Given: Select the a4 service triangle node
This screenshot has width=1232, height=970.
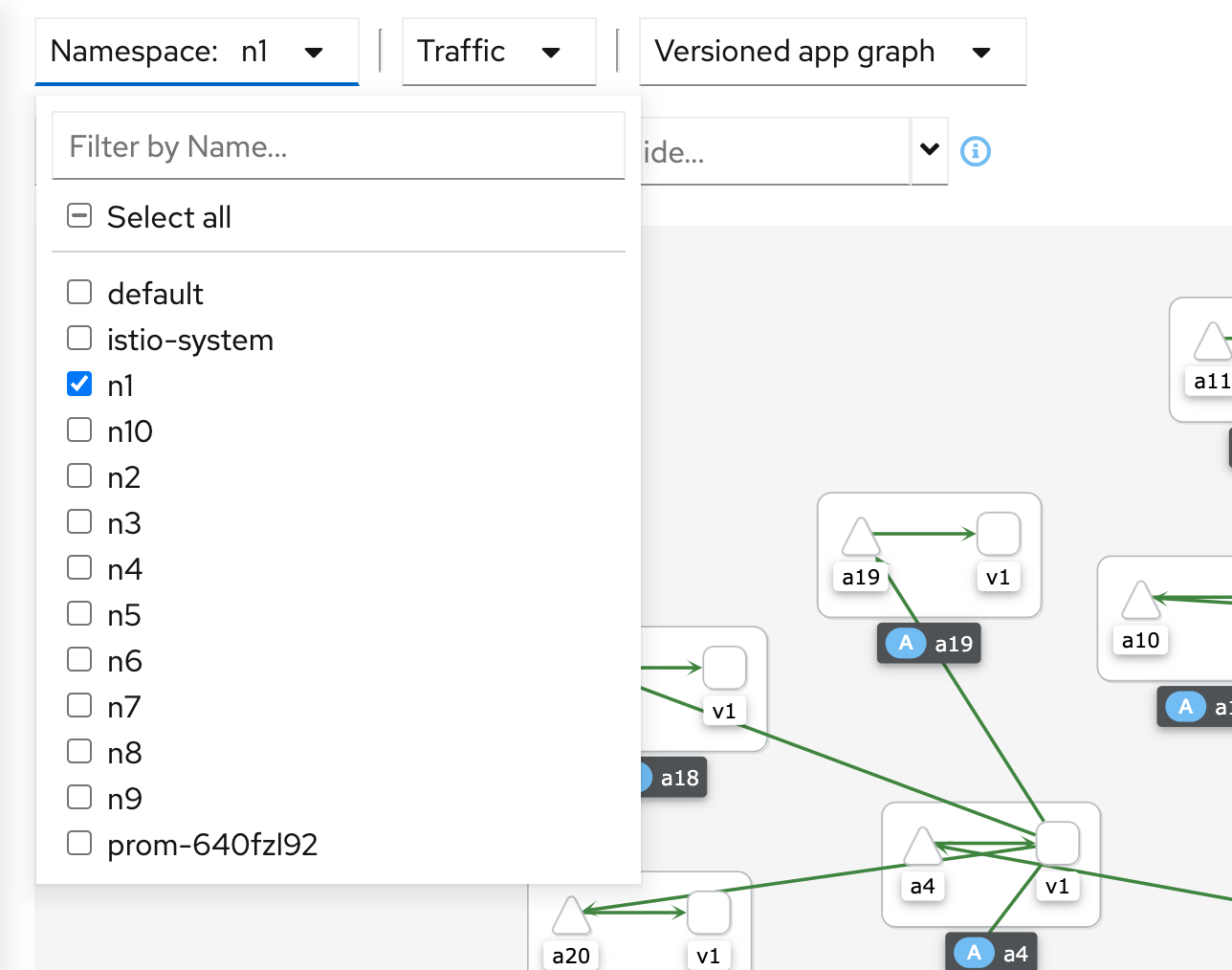Looking at the screenshot, I should point(922,847).
